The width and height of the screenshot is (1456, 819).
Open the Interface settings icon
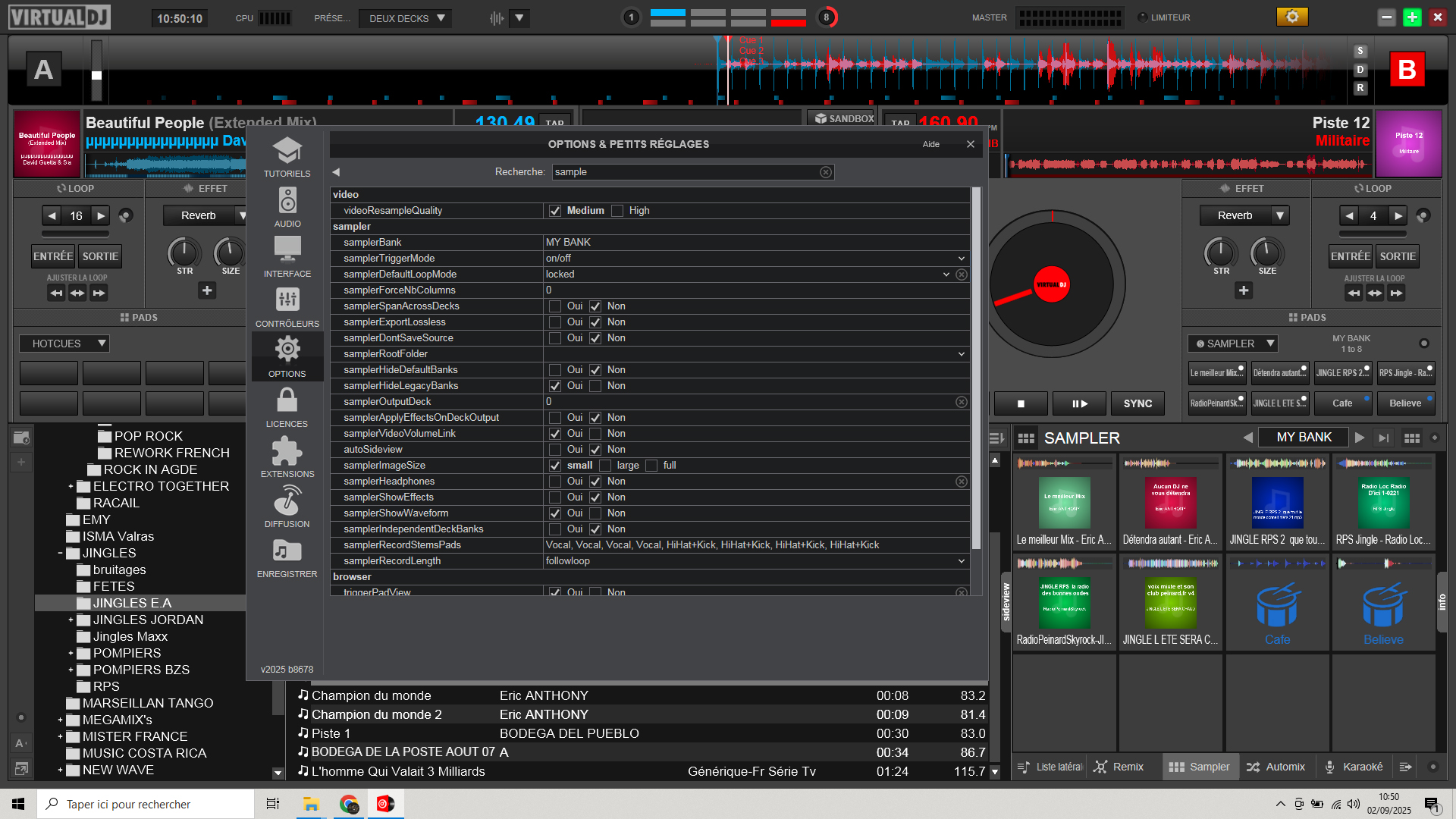point(287,250)
